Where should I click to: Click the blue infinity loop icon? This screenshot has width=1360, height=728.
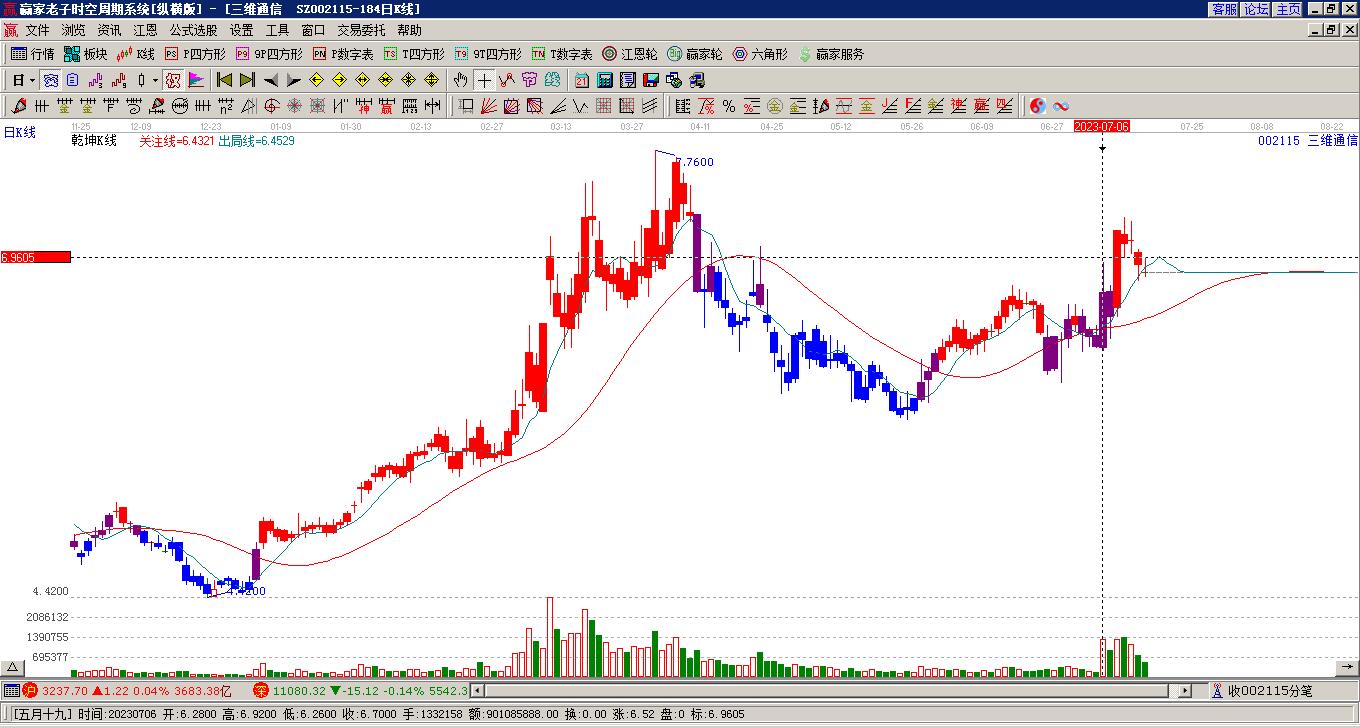tap(1061, 106)
